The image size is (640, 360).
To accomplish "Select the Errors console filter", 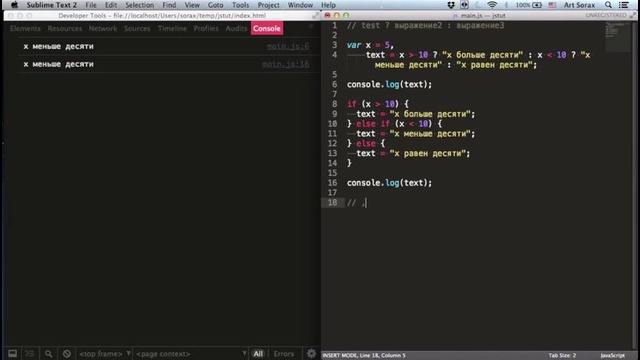I will click(x=284, y=353).
